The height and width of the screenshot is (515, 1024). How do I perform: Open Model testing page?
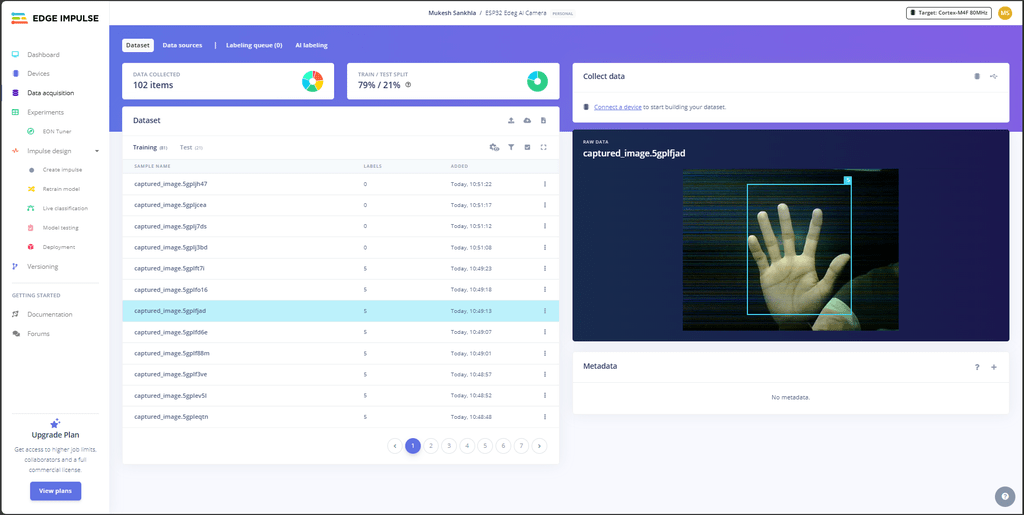tap(60, 228)
